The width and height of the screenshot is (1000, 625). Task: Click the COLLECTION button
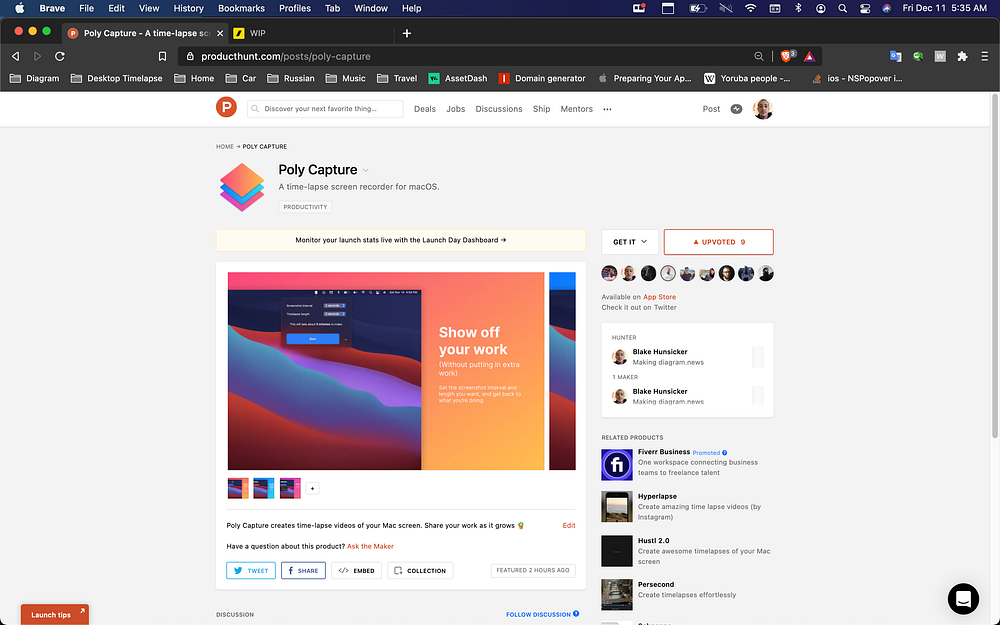(x=420, y=570)
